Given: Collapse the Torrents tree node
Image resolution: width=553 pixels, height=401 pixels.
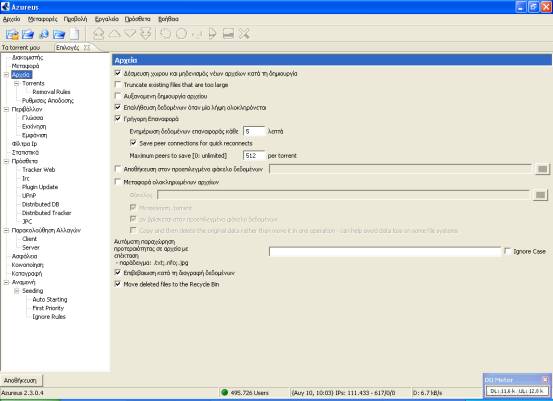Looking at the screenshot, I should [16, 83].
